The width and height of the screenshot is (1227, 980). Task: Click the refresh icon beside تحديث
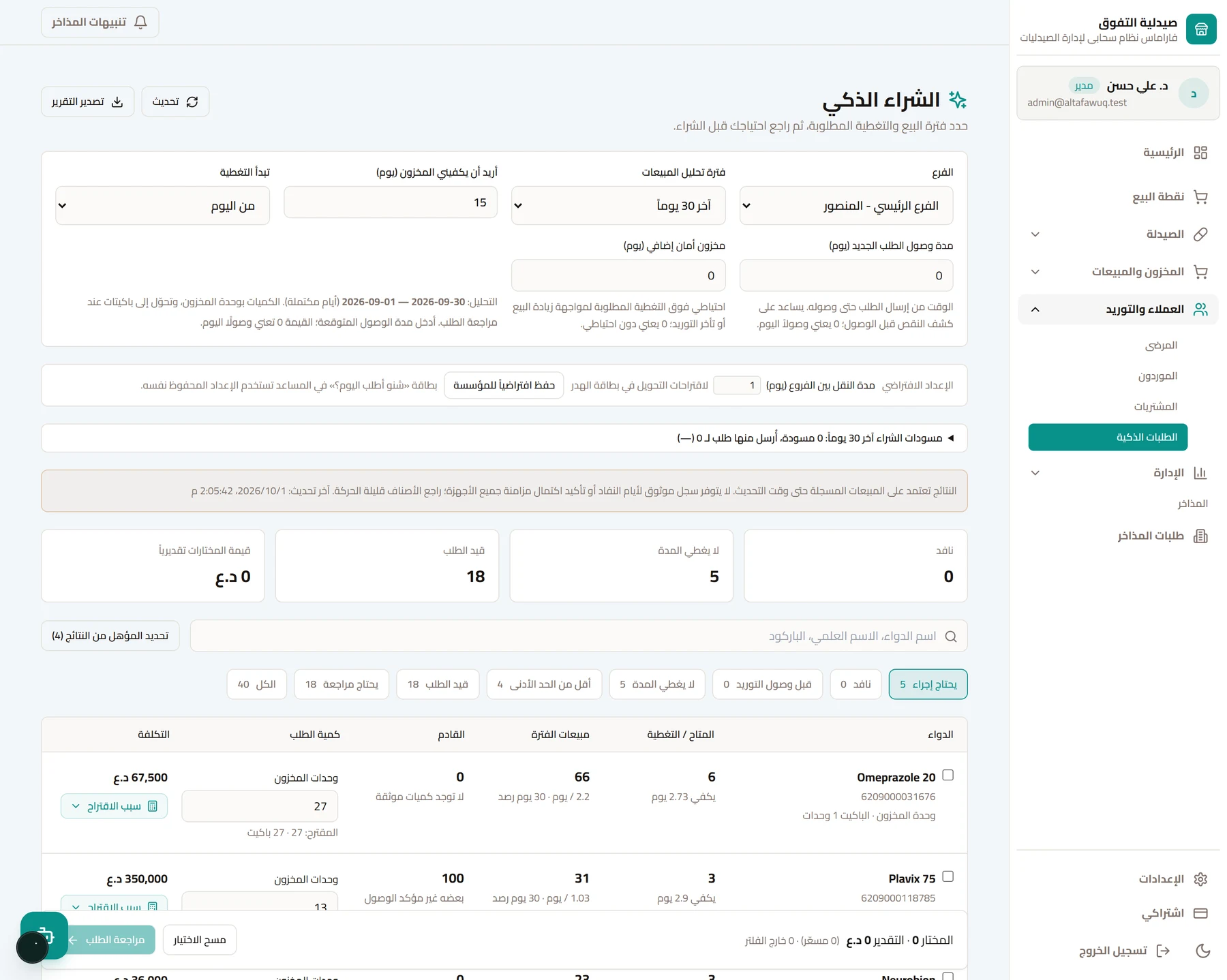click(x=192, y=102)
